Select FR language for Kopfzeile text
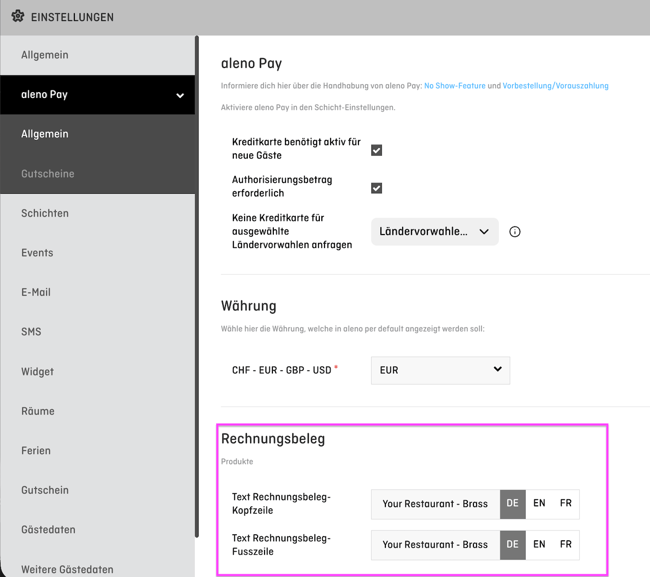Viewport: 650px width, 577px height. [565, 504]
